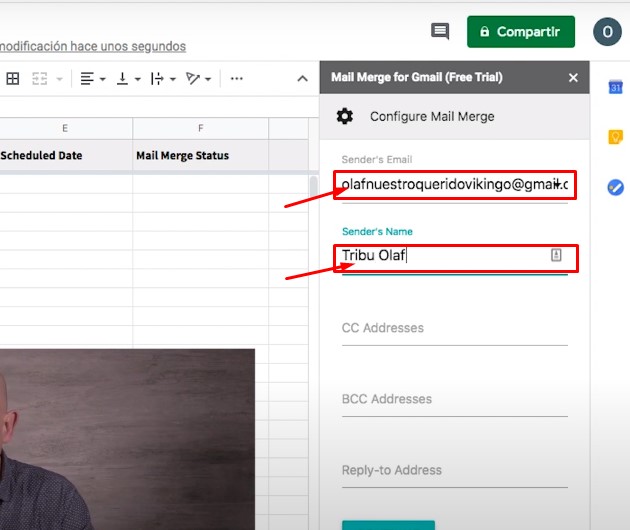Click the green Compartir button
Screen dimensions: 630x530
(x=521, y=32)
